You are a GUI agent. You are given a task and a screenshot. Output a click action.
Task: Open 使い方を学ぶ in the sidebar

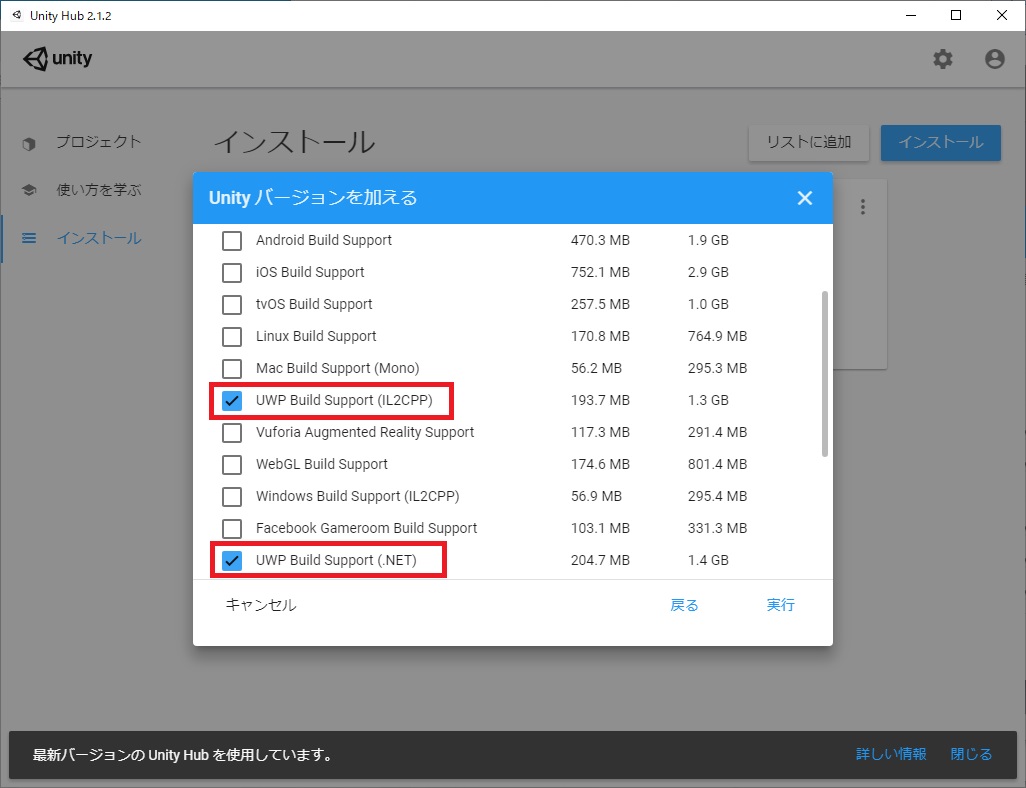point(99,190)
